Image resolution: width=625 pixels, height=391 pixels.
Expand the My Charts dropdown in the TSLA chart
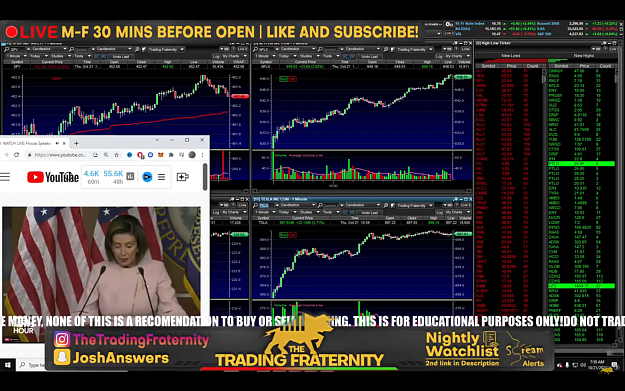tap(459, 212)
